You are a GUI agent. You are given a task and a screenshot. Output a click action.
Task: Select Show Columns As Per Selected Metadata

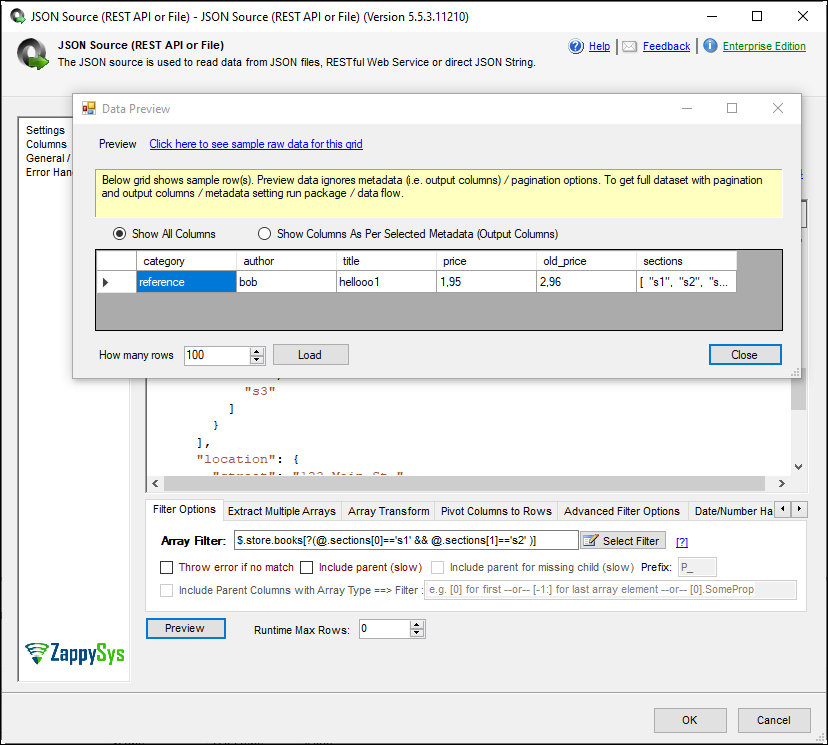tap(264, 233)
